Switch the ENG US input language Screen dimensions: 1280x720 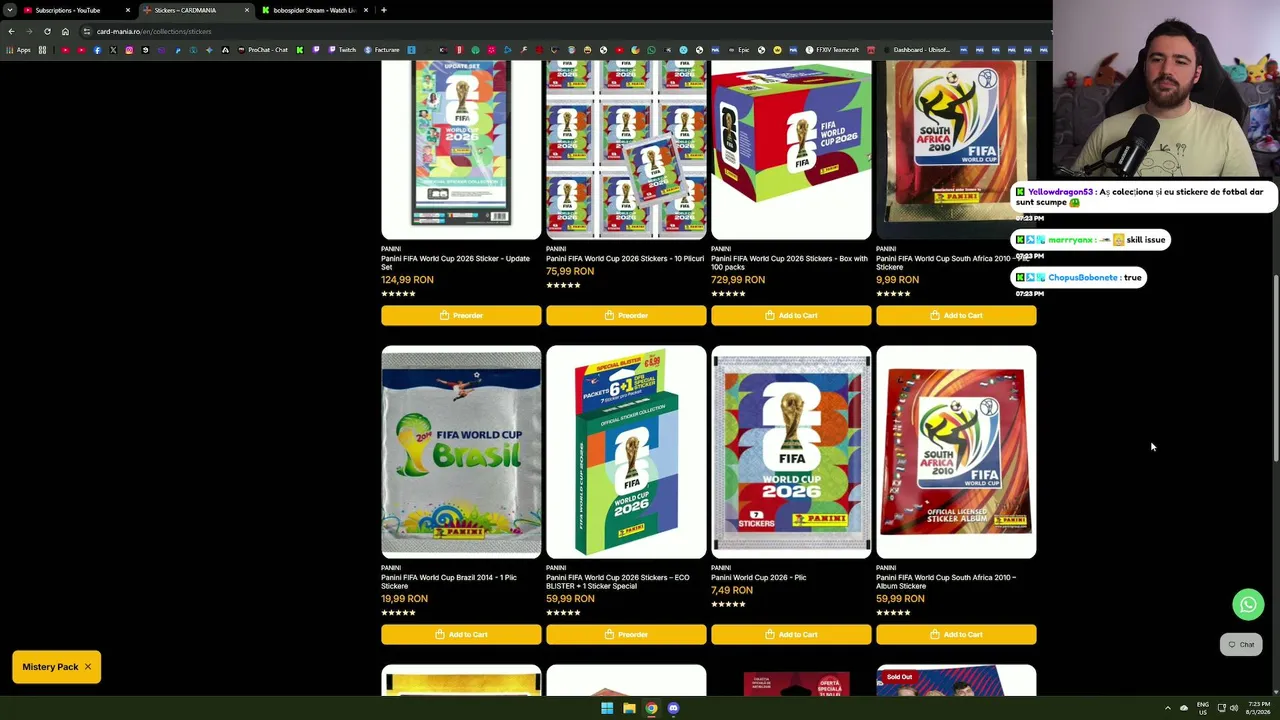pos(1203,708)
